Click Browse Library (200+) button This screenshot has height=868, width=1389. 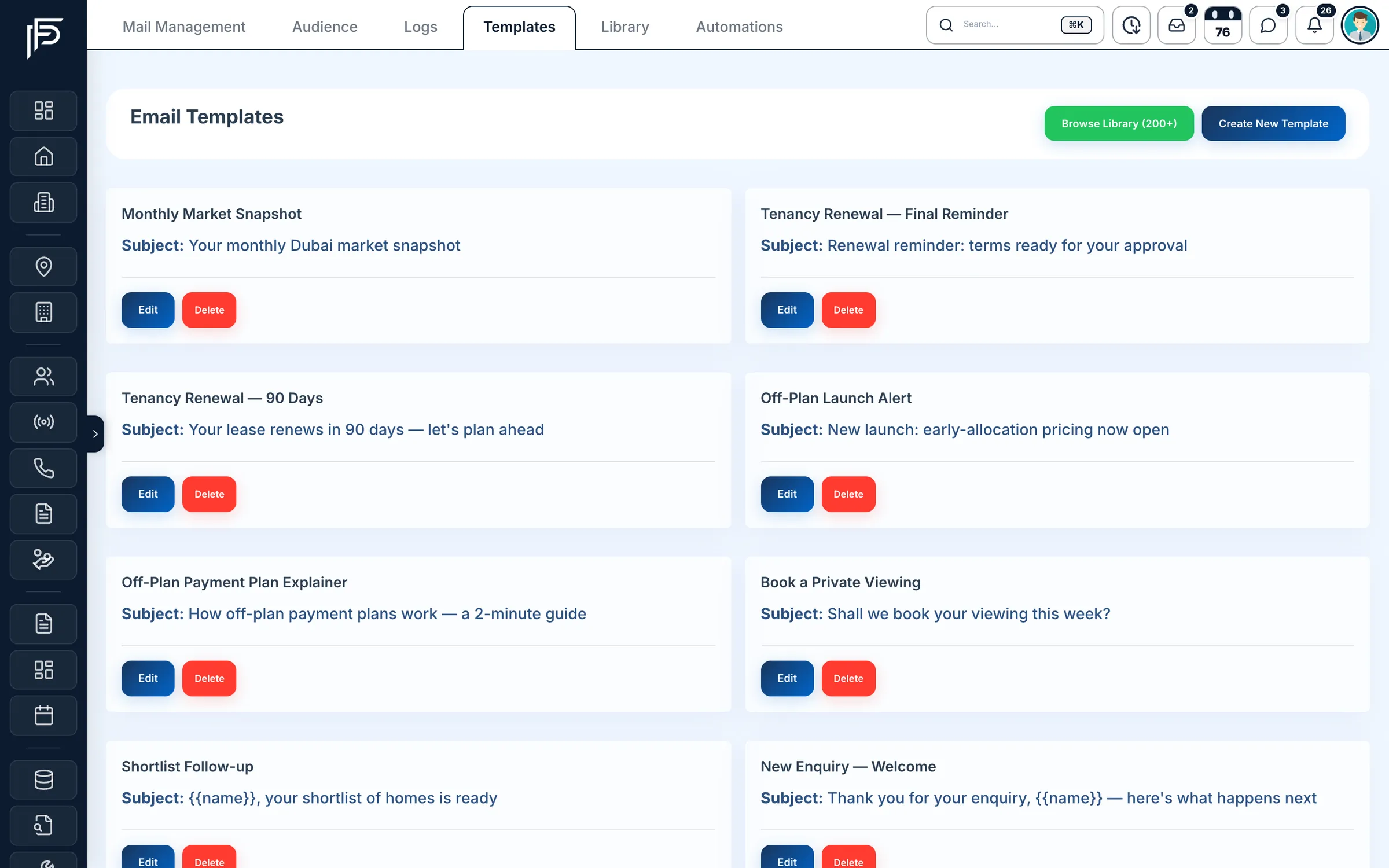coord(1119,123)
